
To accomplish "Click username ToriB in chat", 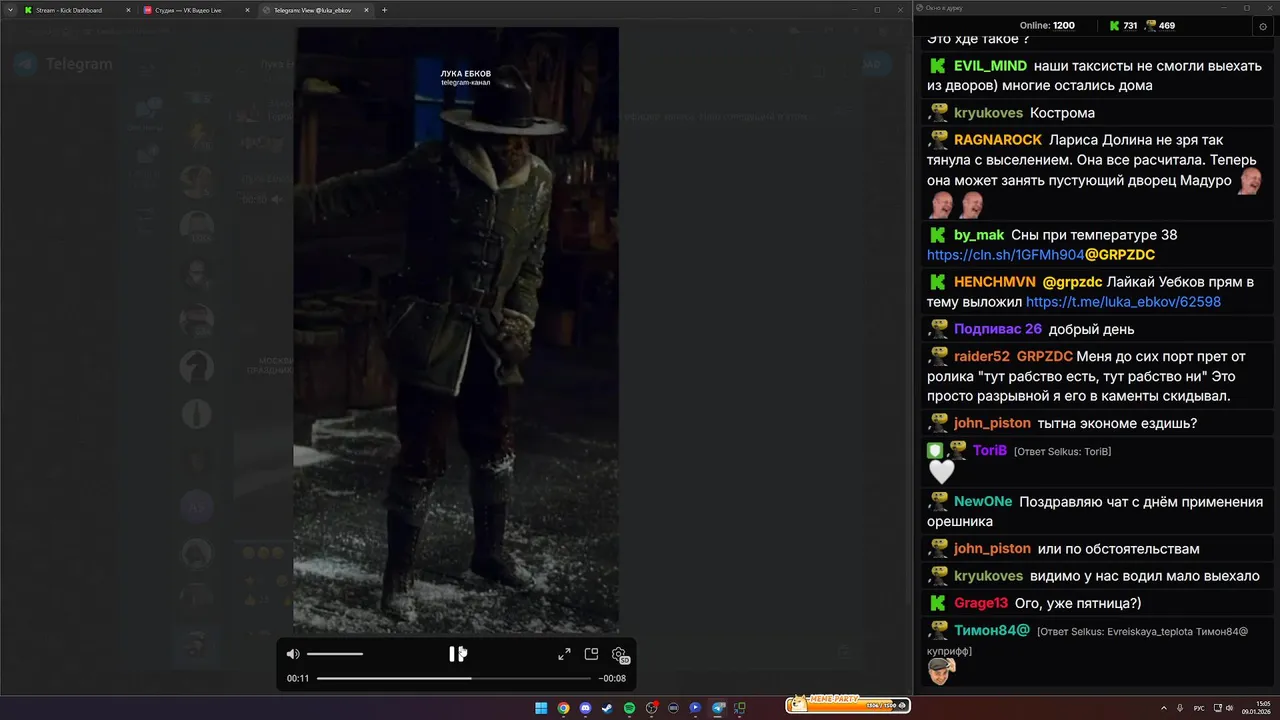I will (x=990, y=450).
